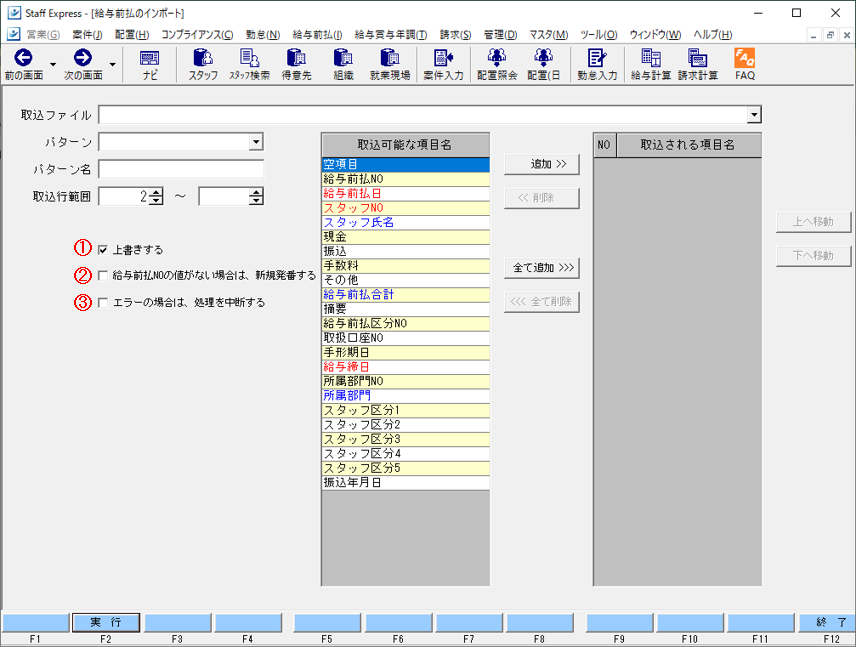Open the 勤怠(N) menu
Screen dimensions: 856x647
(x=263, y=34)
